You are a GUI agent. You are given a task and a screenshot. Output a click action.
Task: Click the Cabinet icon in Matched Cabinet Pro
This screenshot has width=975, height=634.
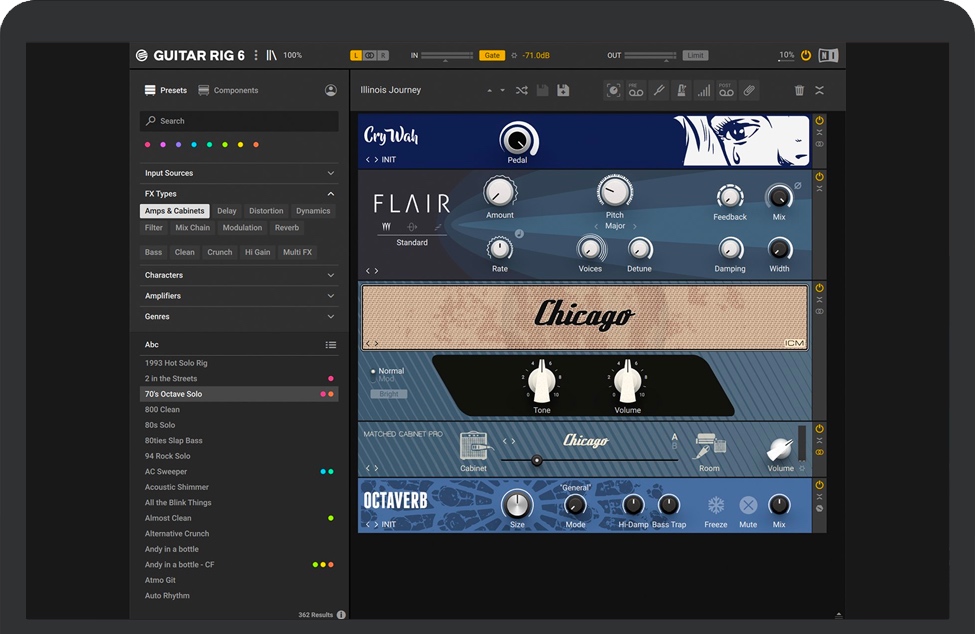click(x=473, y=446)
